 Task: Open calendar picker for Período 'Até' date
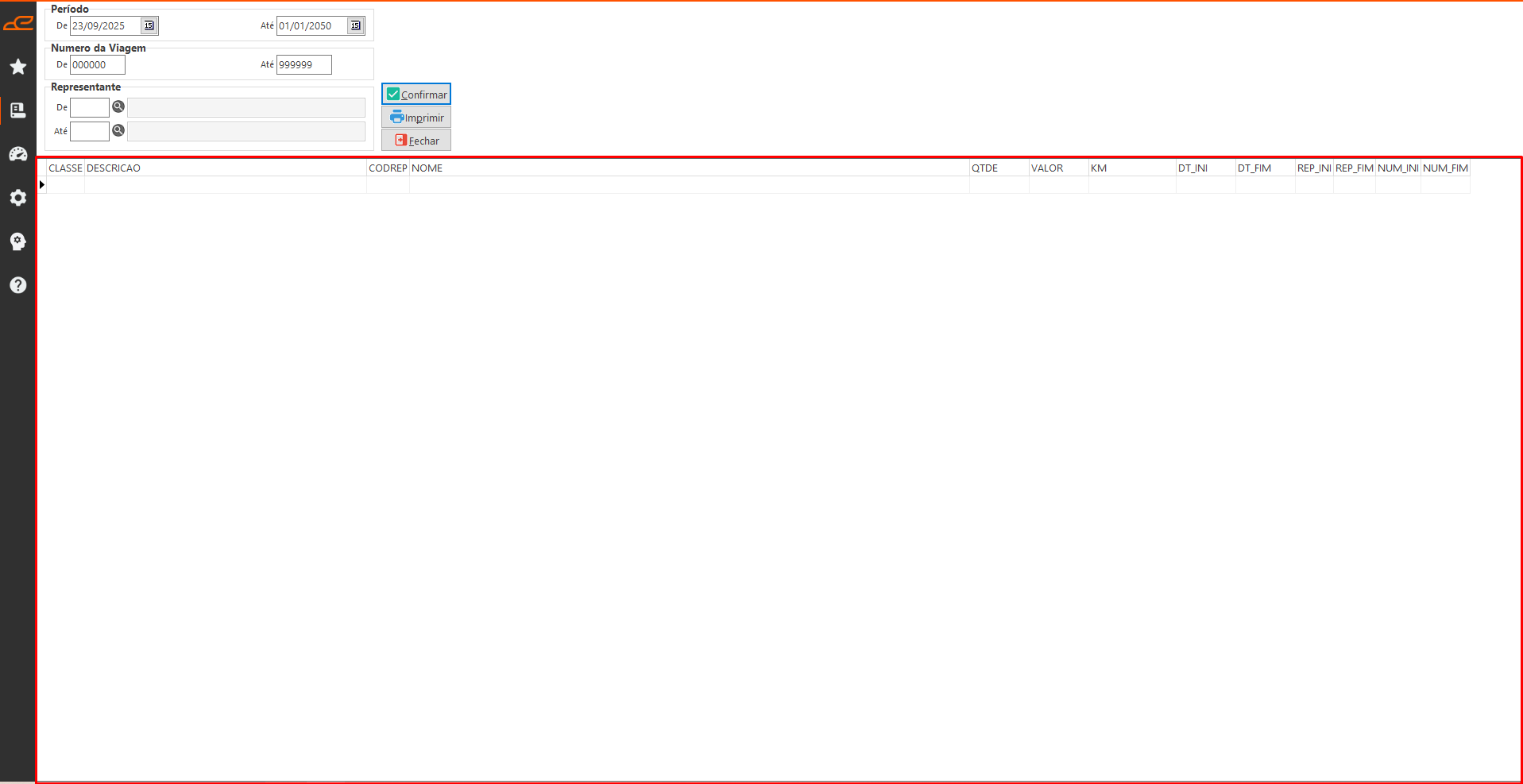coord(355,26)
